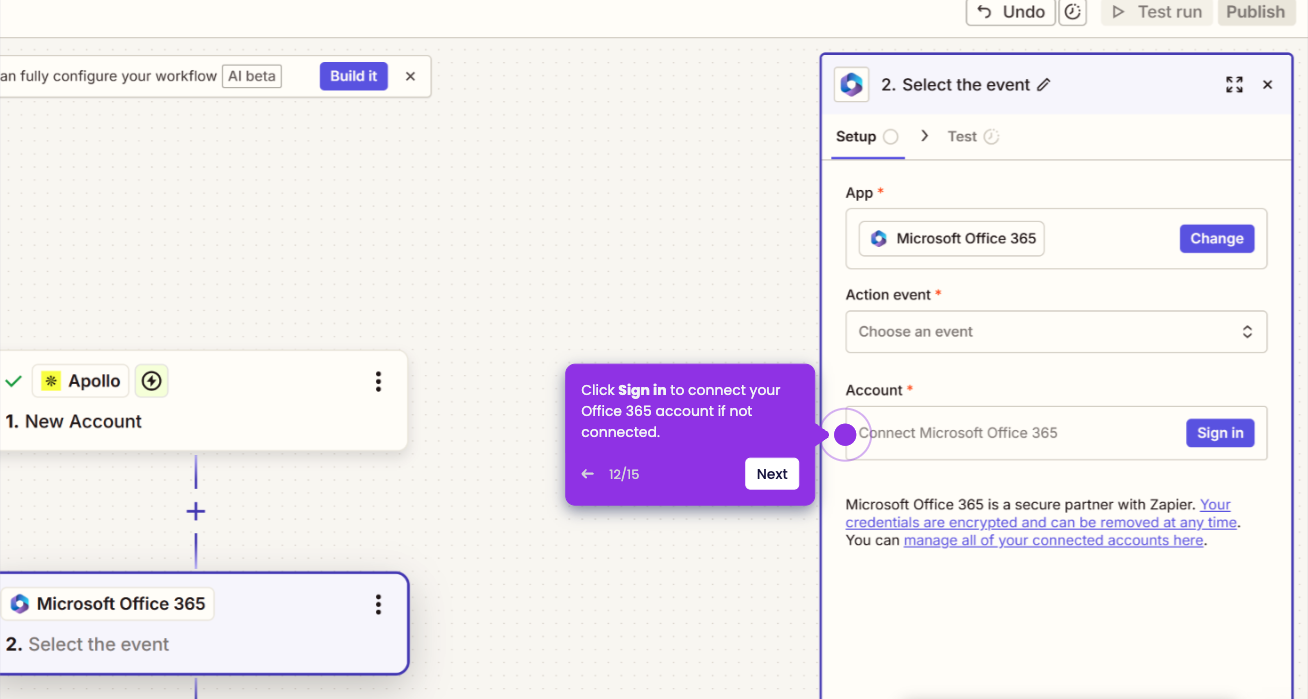This screenshot has height=699, width=1308.
Task: Click the Build it button
Action: [x=354, y=76]
